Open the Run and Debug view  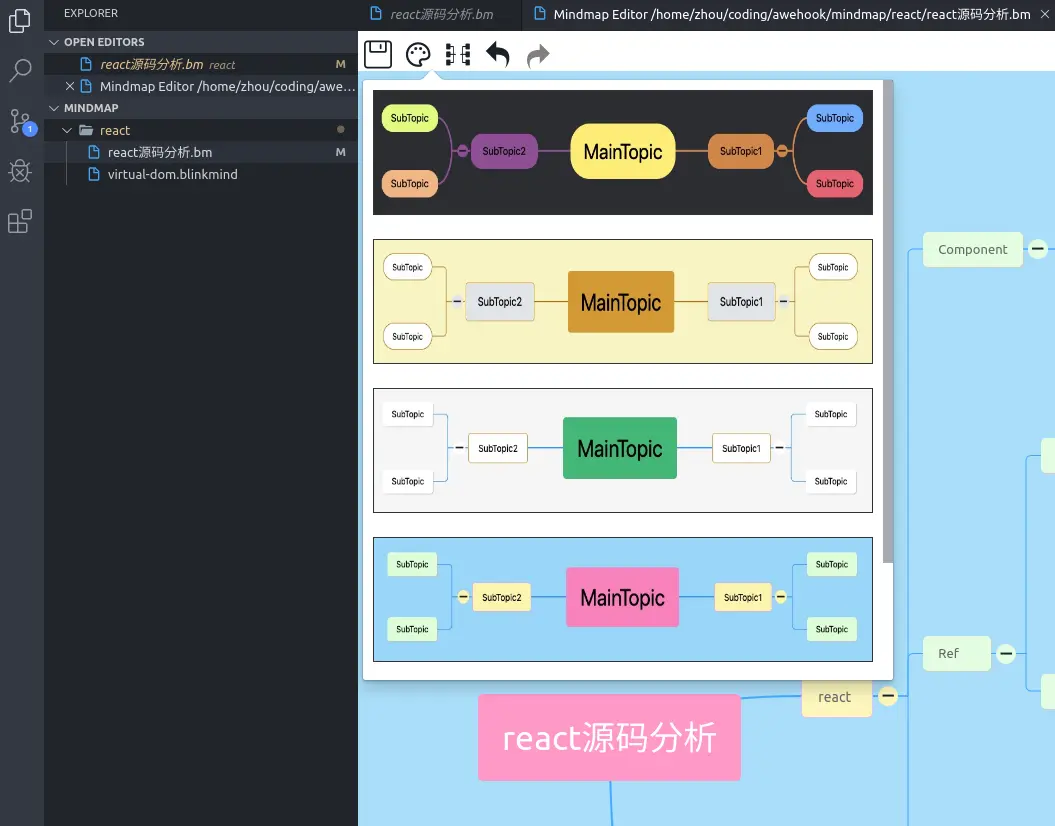(20, 171)
